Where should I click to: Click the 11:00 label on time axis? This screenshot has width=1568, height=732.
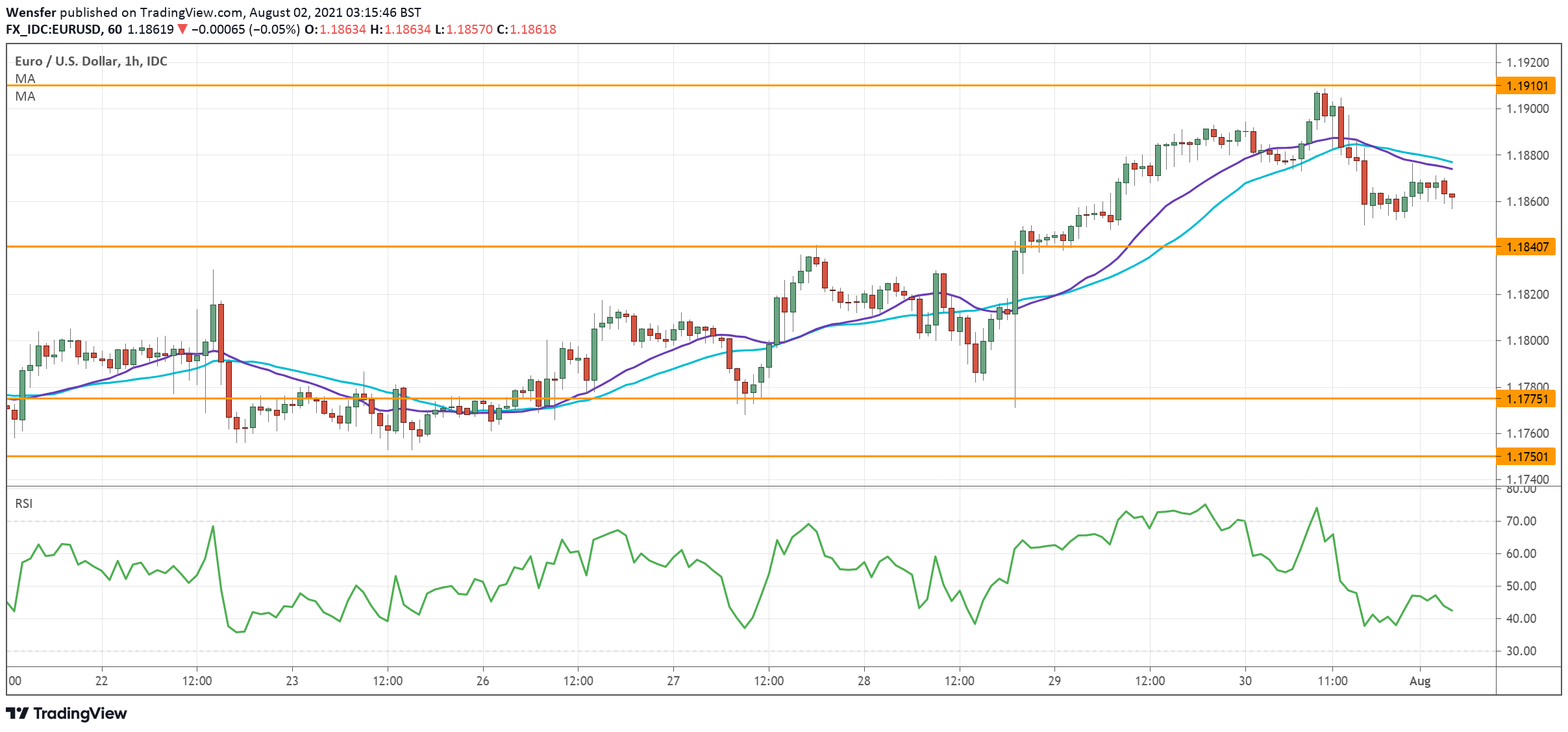1332,681
